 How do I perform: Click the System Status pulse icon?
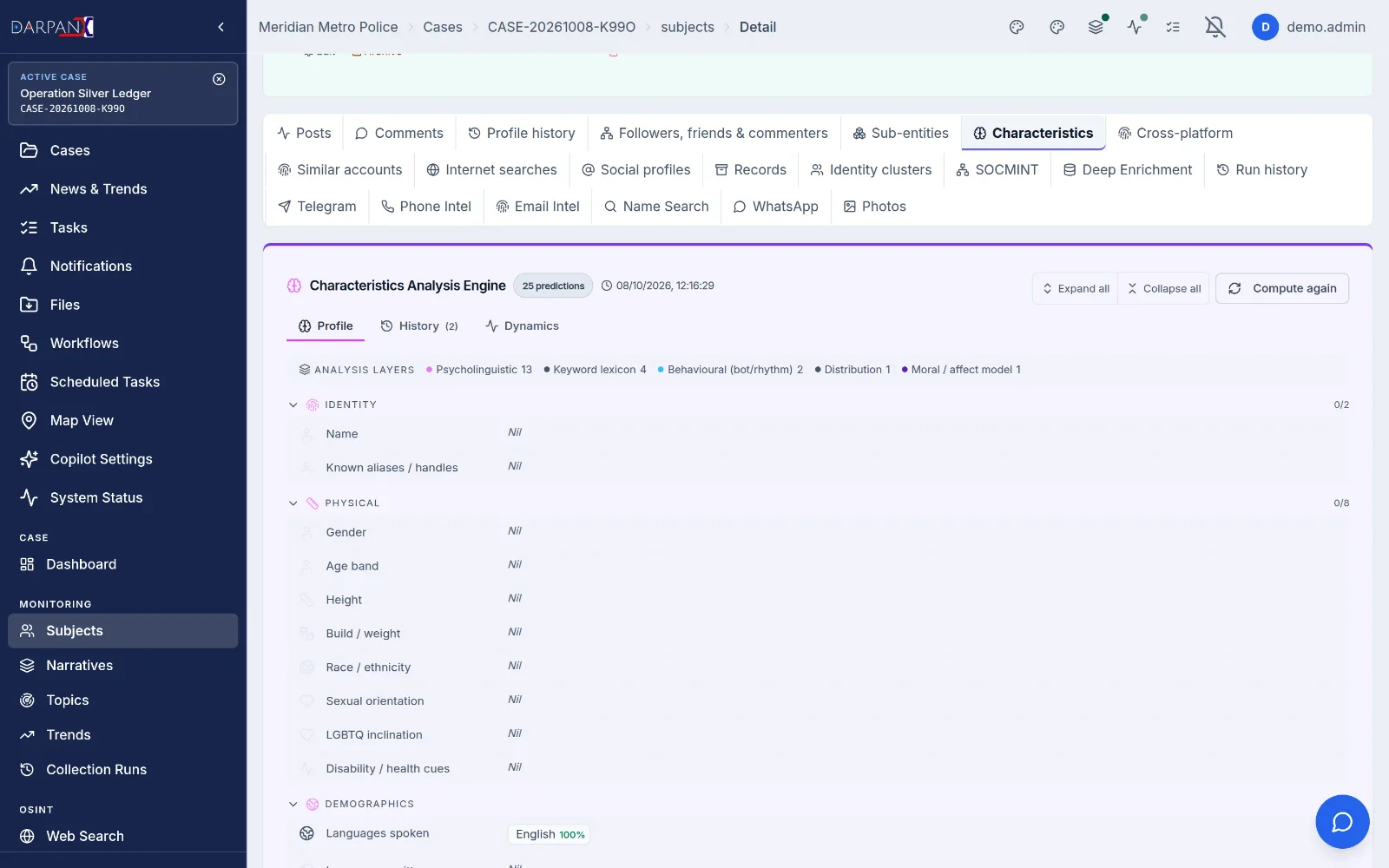pos(29,497)
